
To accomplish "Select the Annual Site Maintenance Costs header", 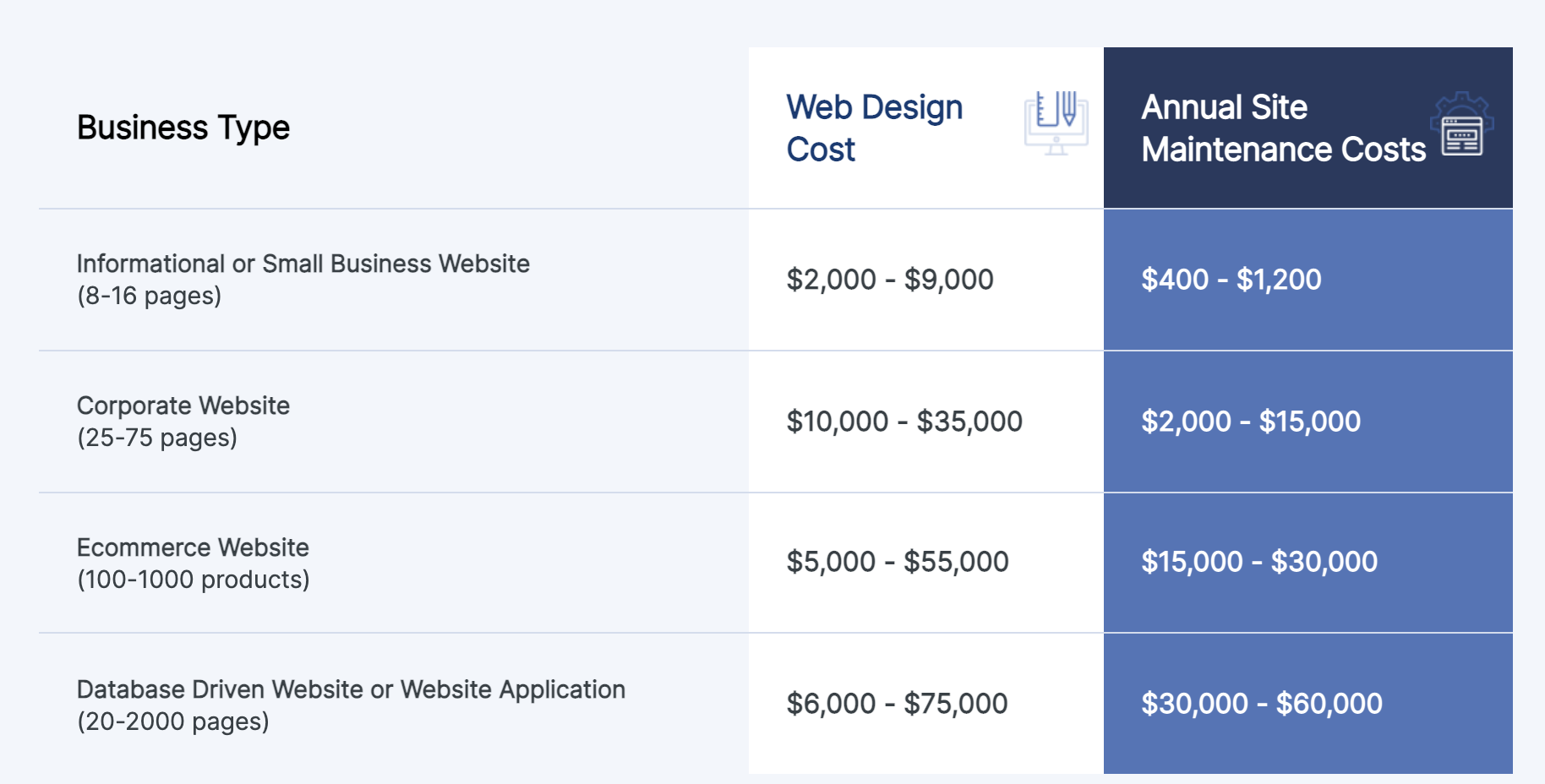I will pos(1283,128).
